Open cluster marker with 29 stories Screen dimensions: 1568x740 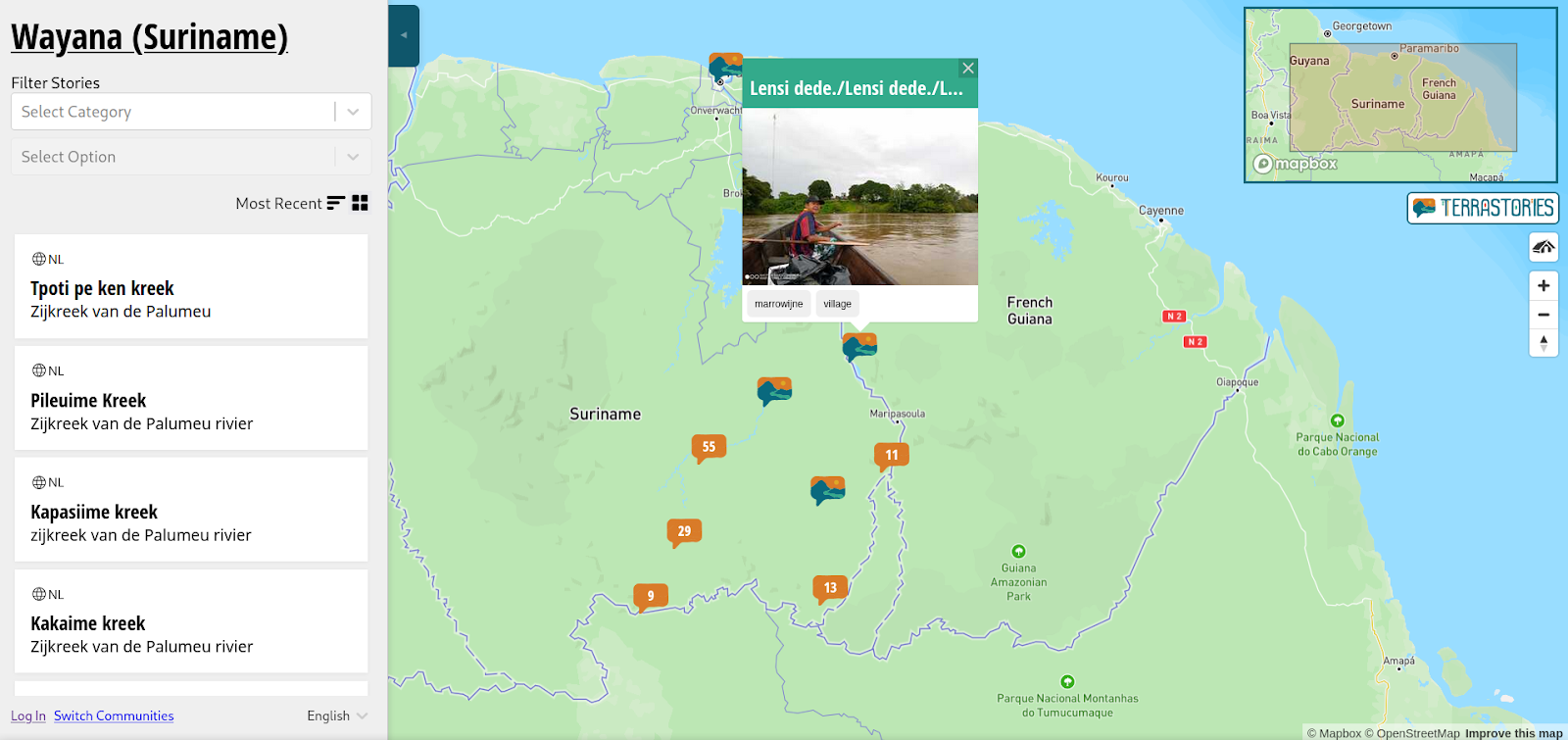point(684,532)
